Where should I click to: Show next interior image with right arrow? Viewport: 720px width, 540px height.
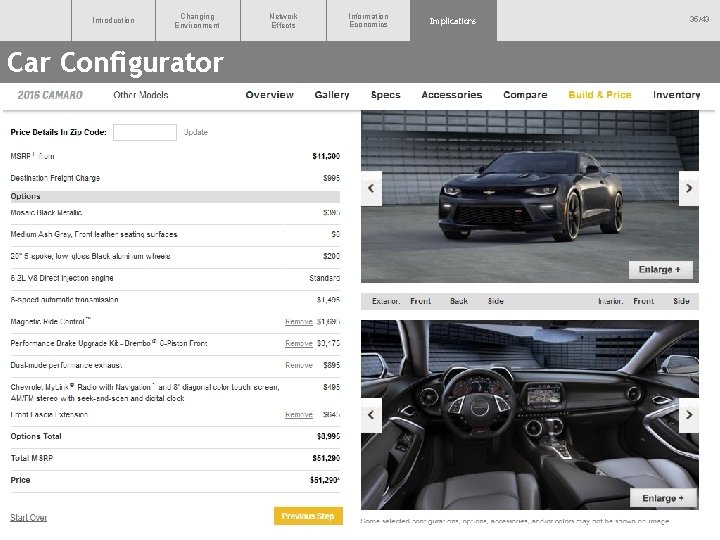[x=689, y=415]
